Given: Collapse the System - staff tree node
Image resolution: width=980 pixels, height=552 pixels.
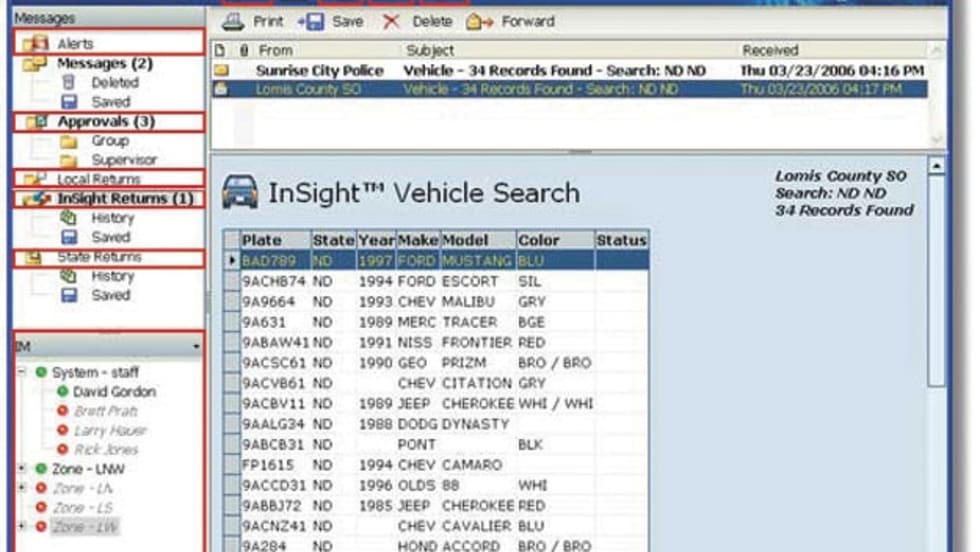Looking at the screenshot, I should pos(22,372).
